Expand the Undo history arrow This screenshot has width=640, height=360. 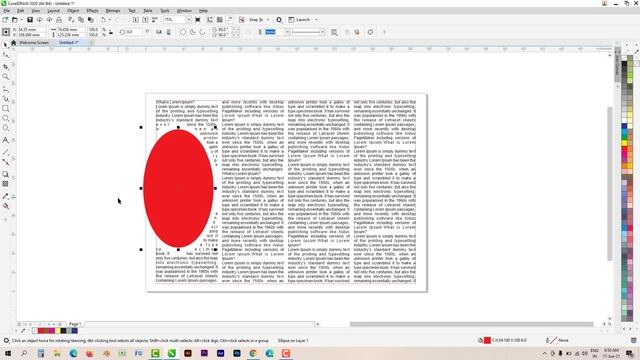point(109,20)
